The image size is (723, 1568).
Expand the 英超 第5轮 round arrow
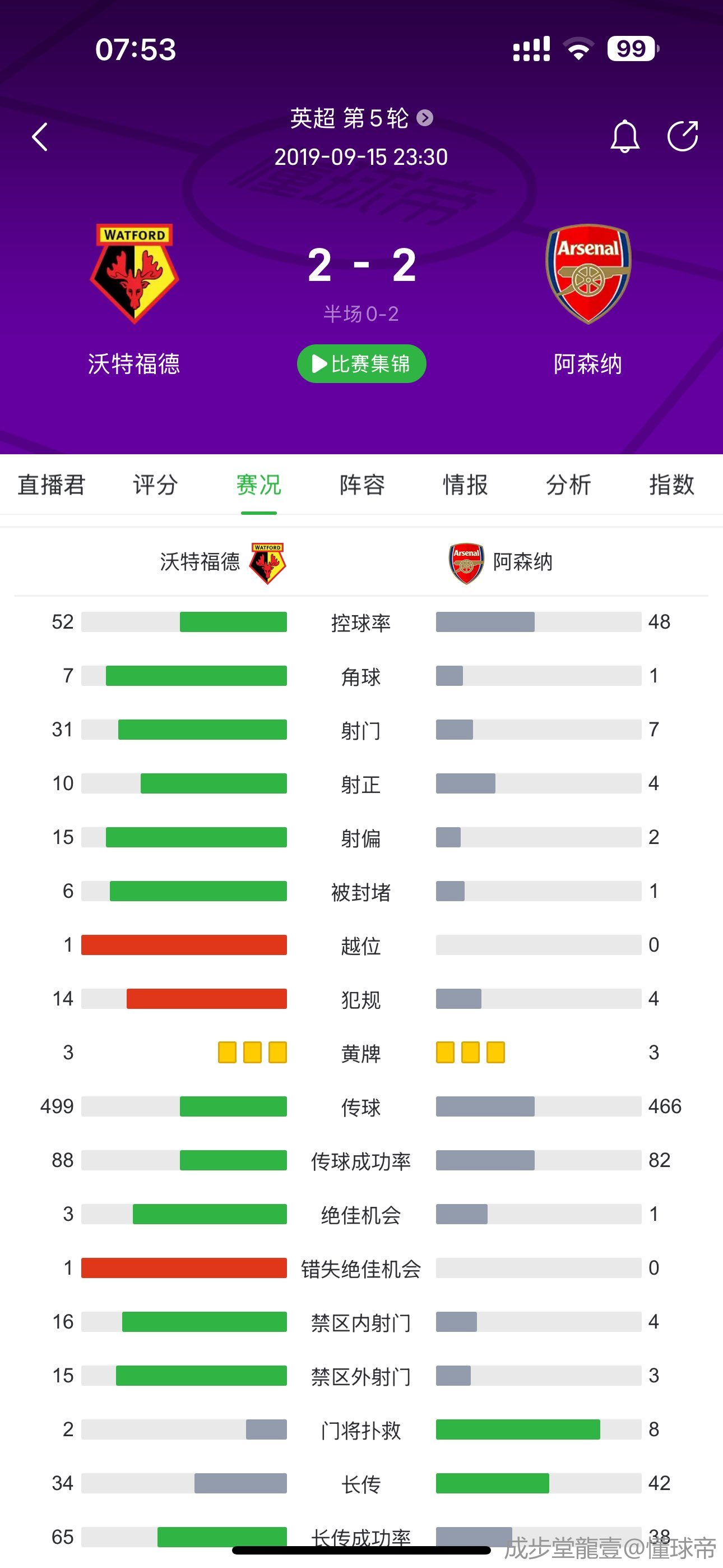pos(425,117)
